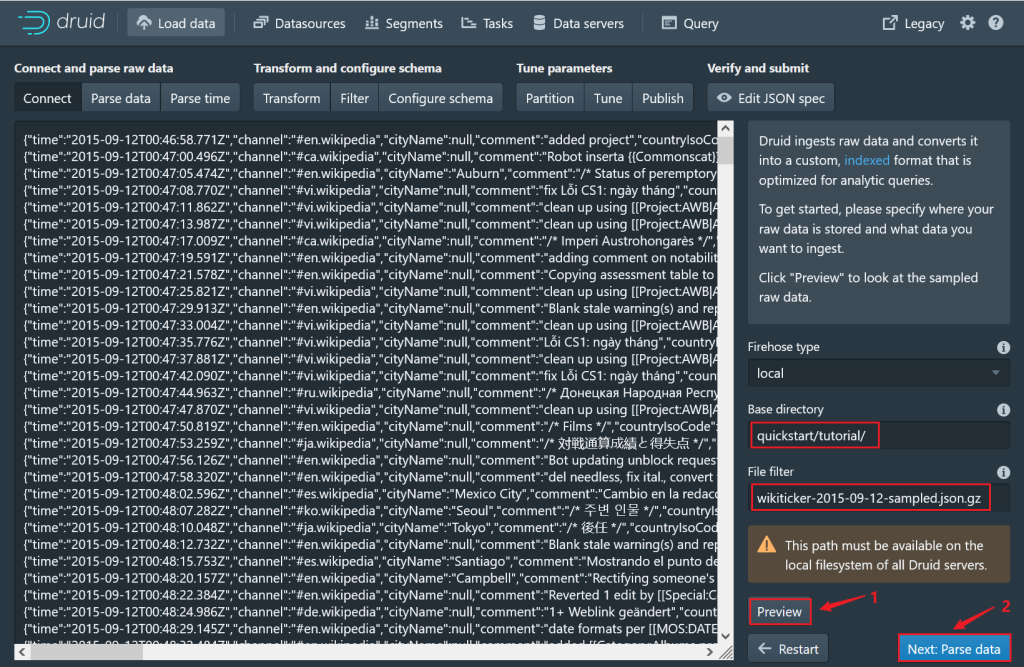Click the Preview button
Image resolution: width=1024 pixels, height=667 pixels.
[x=779, y=611]
